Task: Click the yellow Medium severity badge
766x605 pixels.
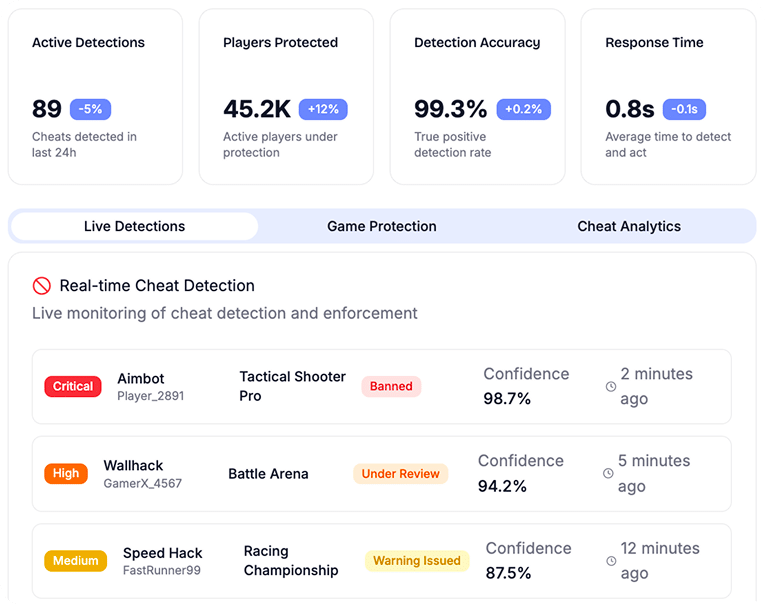Action: tap(76, 561)
